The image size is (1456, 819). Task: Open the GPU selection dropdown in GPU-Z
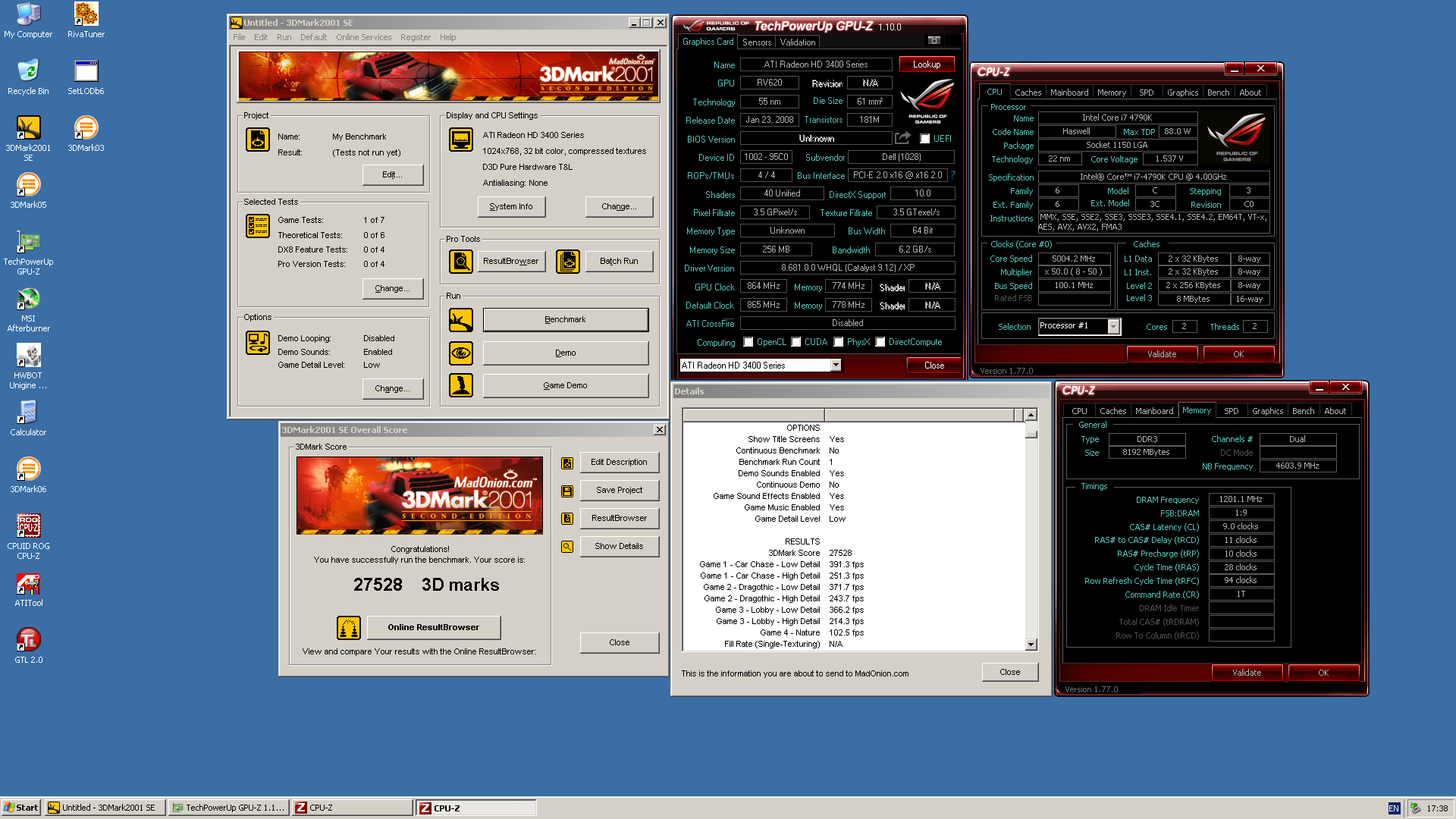(x=836, y=366)
